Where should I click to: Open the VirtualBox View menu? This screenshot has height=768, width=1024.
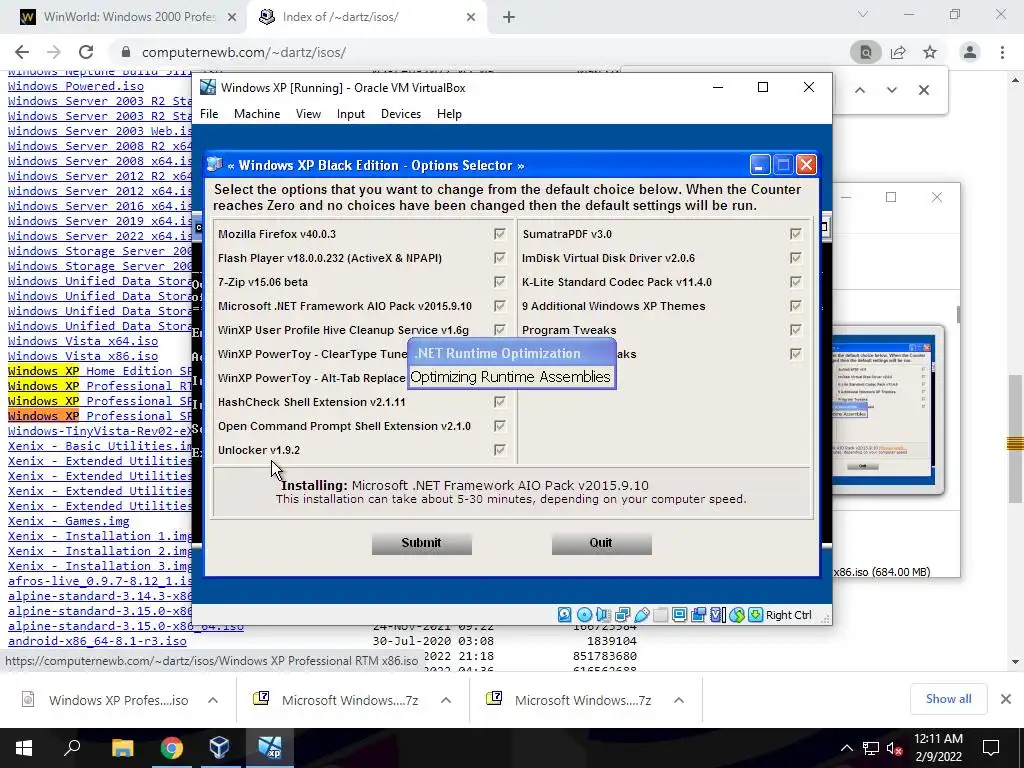308,114
